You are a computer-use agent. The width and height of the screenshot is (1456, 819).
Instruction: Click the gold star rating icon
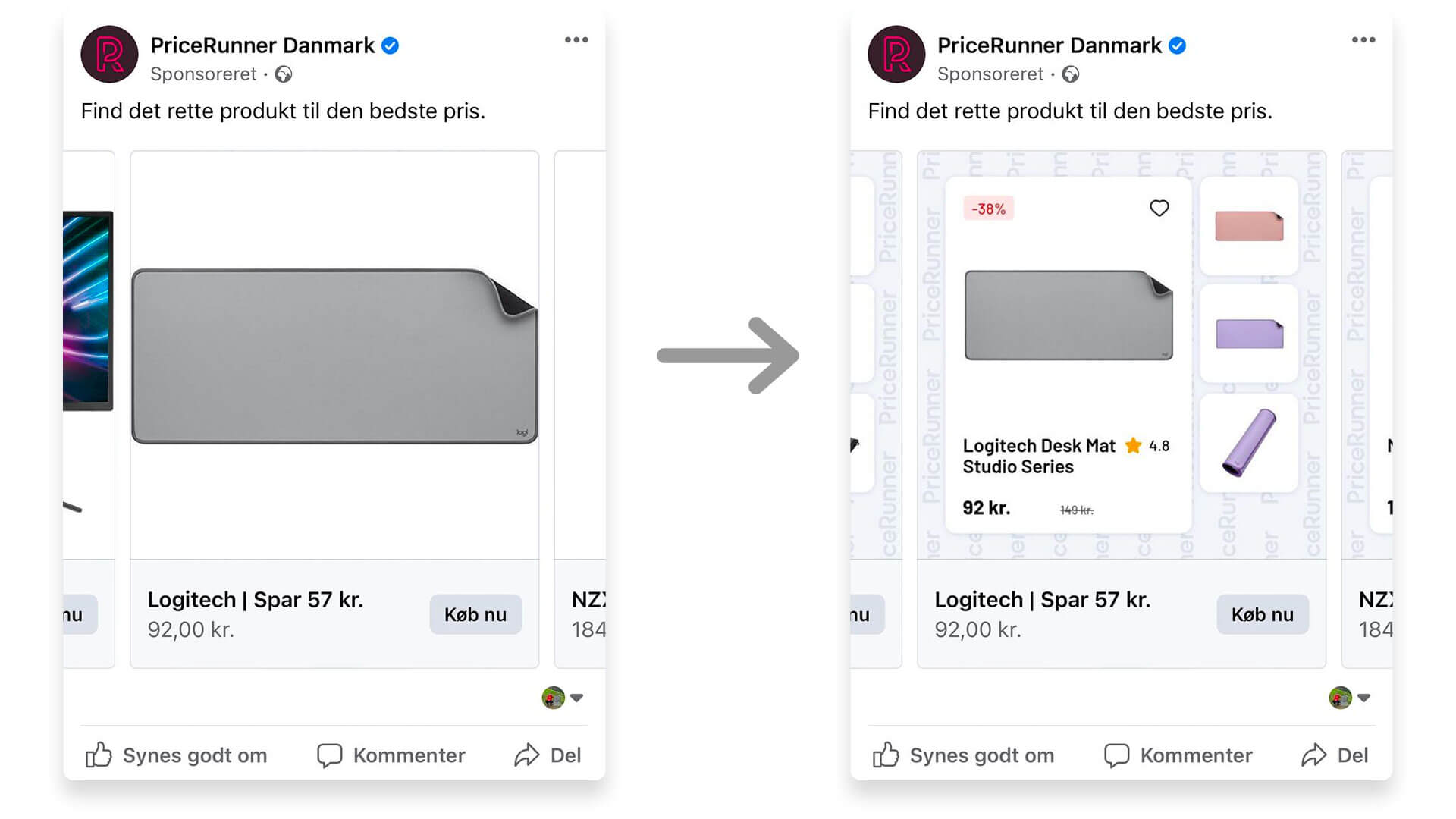1132,446
